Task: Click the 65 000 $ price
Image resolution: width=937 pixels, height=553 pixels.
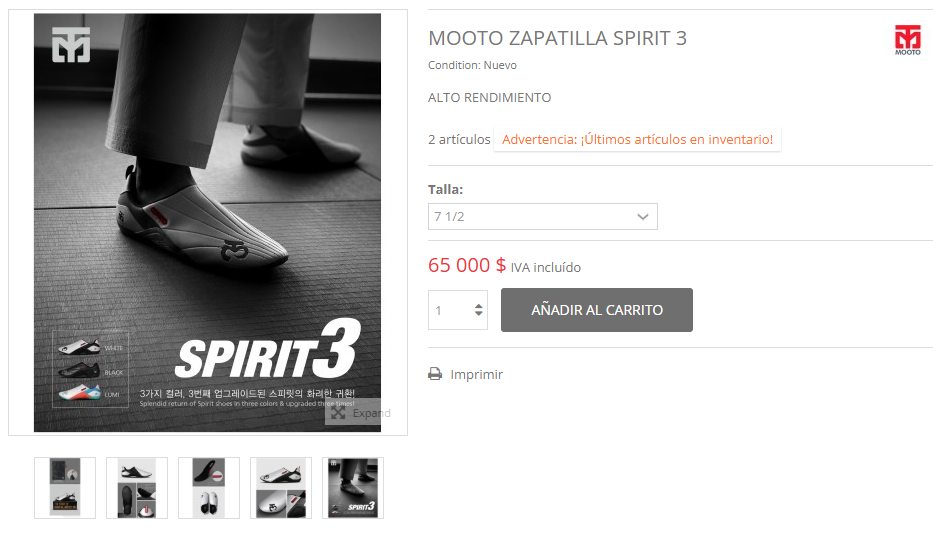Action: click(x=467, y=265)
